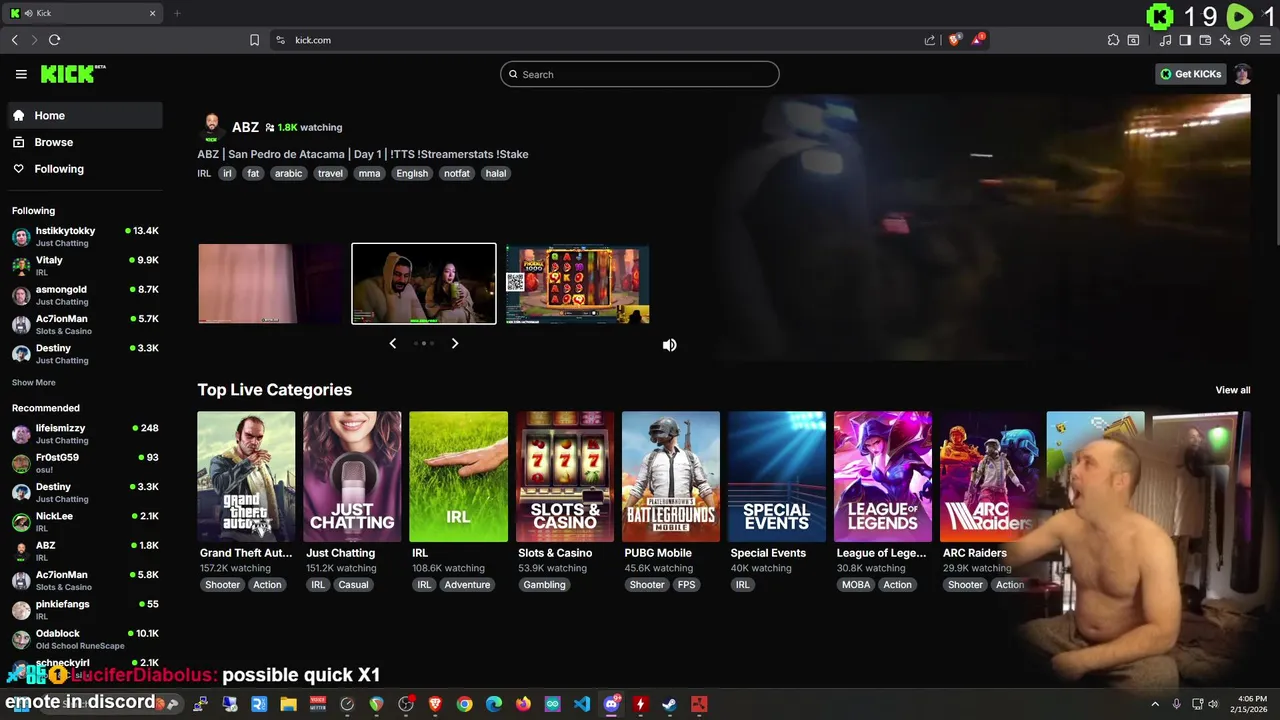Open Vitaly channel in Following
Image resolution: width=1280 pixels, height=720 pixels.
(85, 266)
